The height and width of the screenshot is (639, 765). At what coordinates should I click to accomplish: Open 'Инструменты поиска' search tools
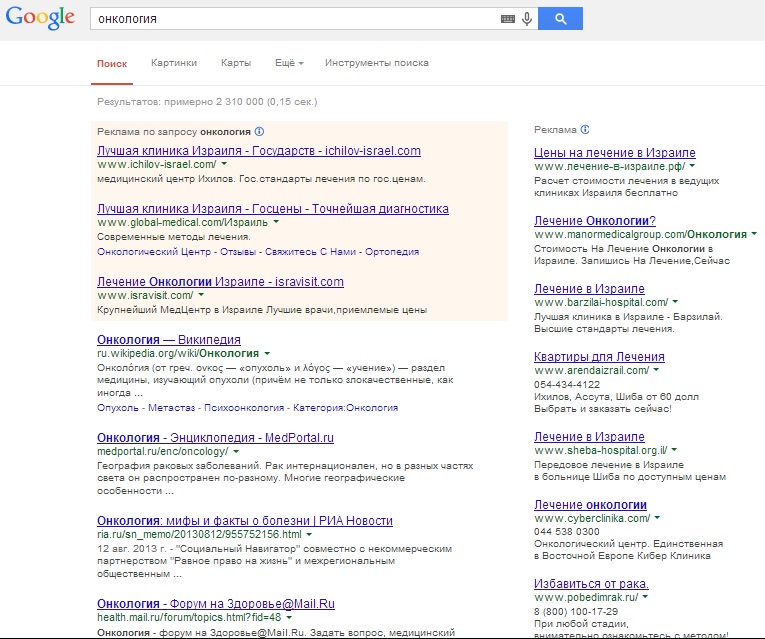(377, 63)
